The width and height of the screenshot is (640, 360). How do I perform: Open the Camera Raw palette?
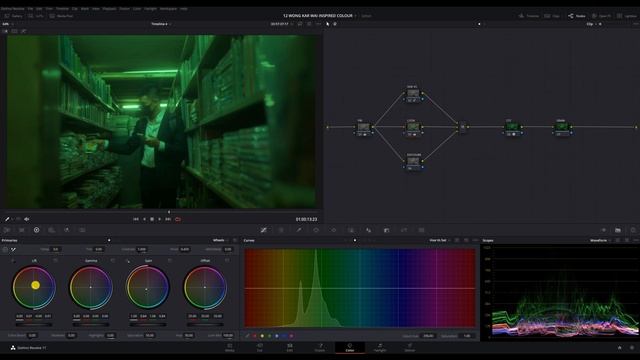[7, 230]
